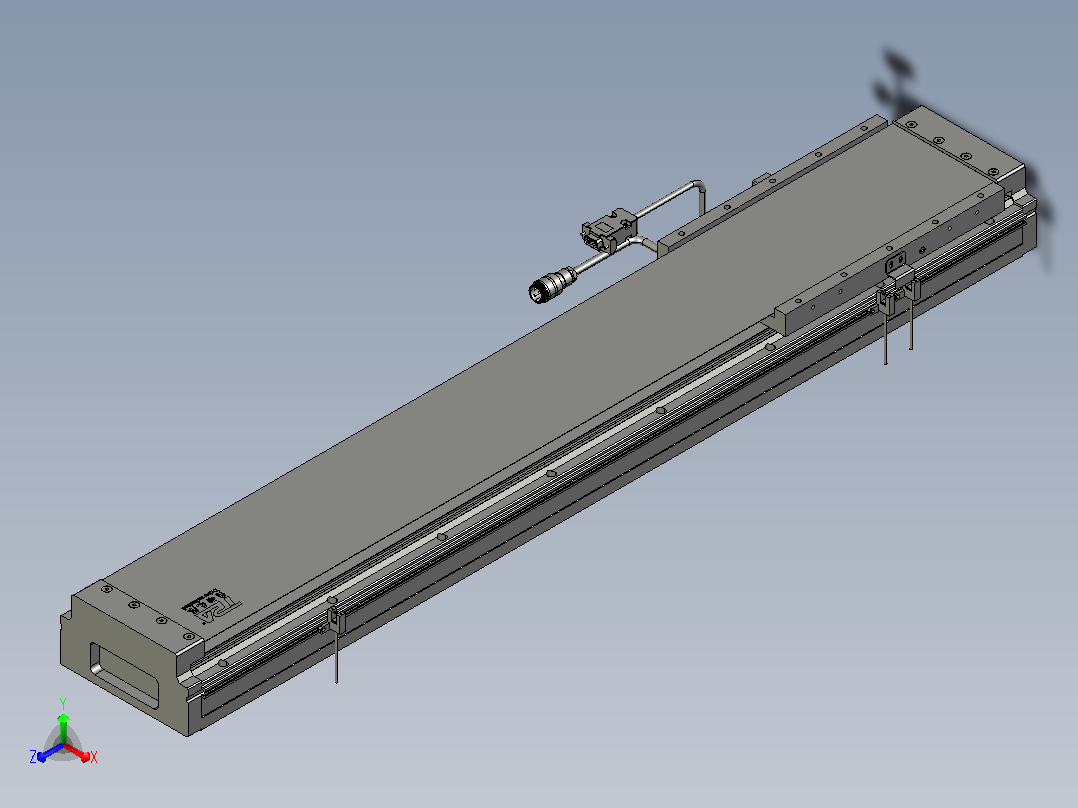This screenshot has width=1078, height=808.
Task: Click the lone sensor bracket near front end
Action: coord(335,620)
